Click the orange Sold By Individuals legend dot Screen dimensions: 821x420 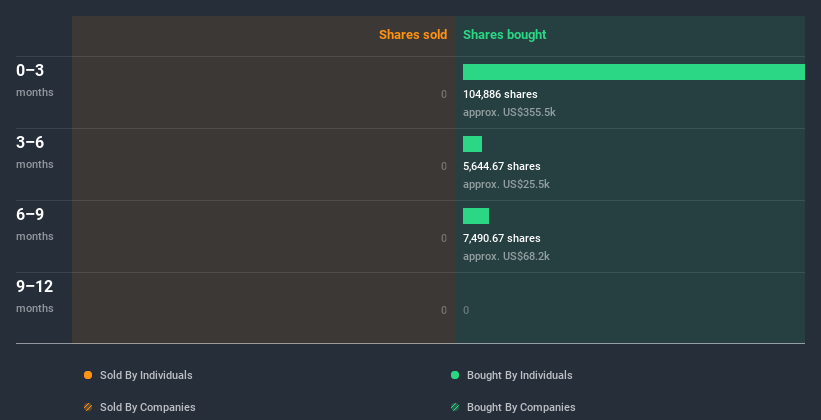88,375
